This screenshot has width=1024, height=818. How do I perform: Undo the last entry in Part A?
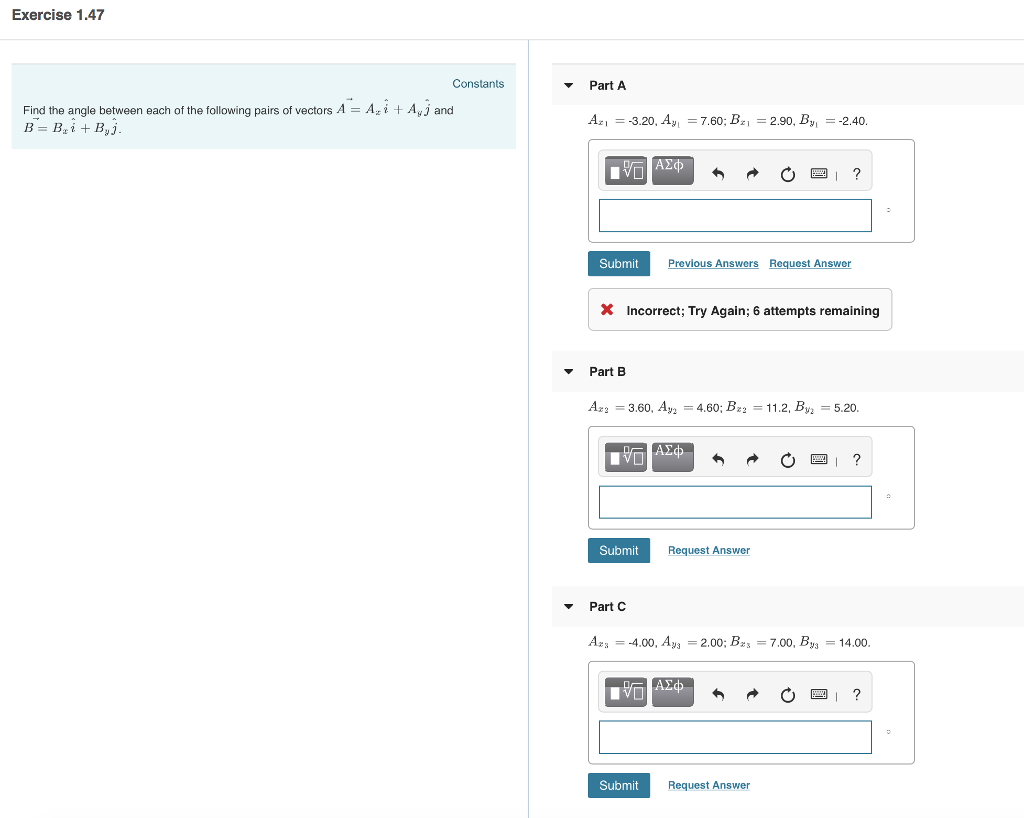(x=718, y=174)
